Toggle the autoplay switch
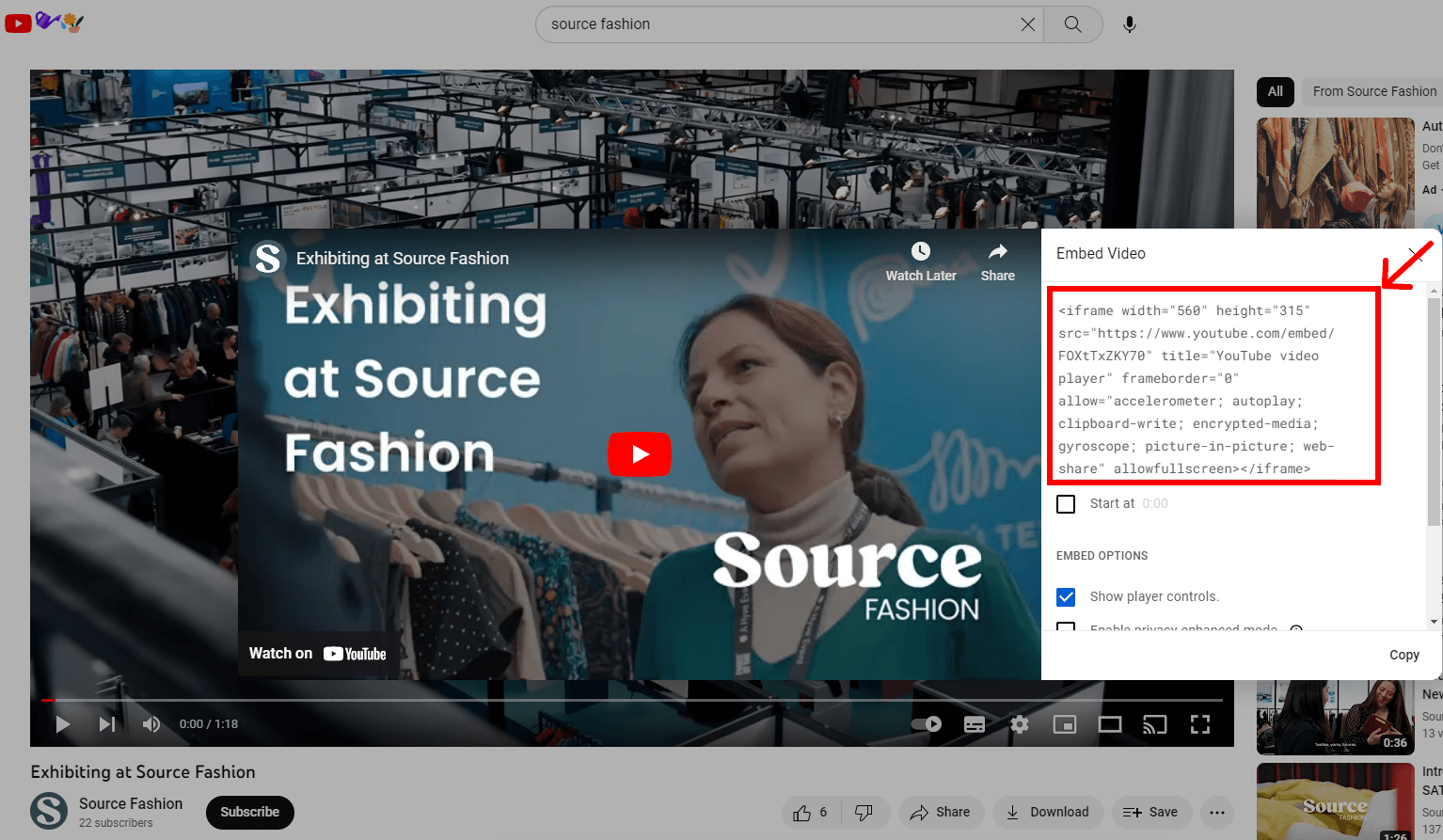The width and height of the screenshot is (1443, 840). tap(927, 724)
